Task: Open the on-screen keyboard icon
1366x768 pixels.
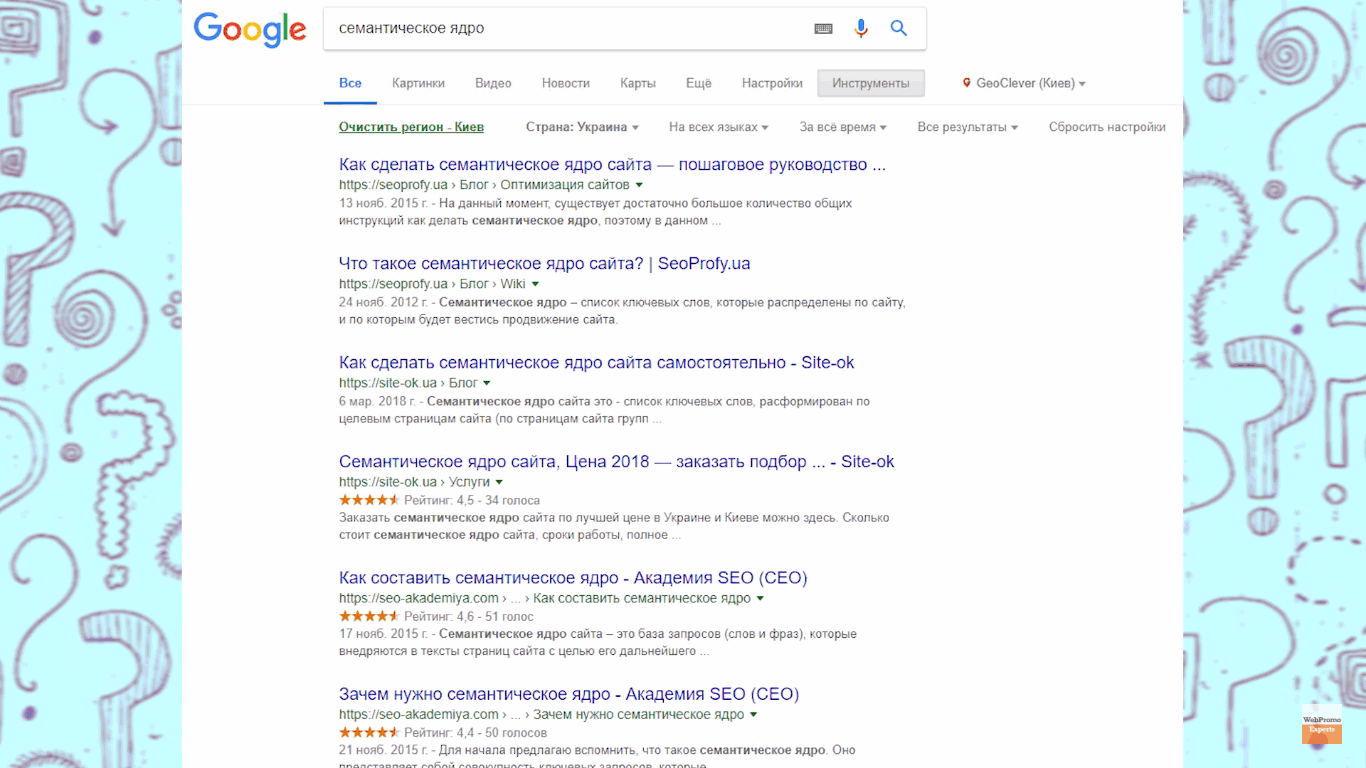Action: (823, 29)
